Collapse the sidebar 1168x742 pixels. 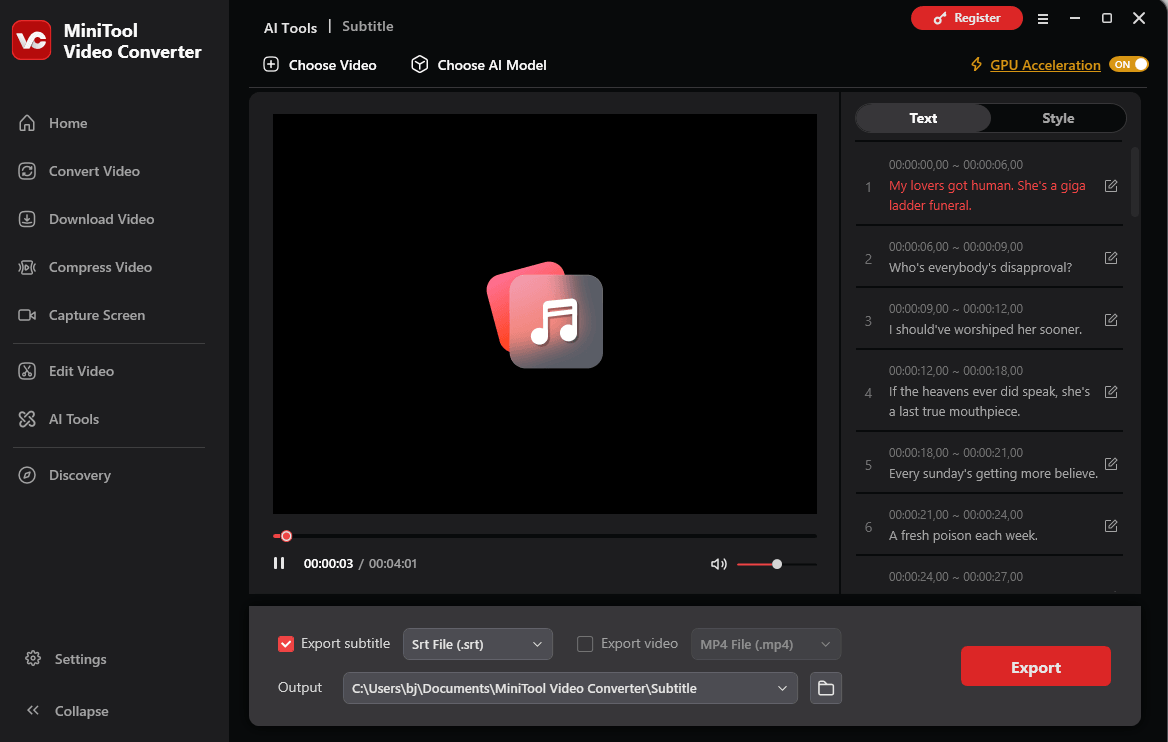pos(67,711)
